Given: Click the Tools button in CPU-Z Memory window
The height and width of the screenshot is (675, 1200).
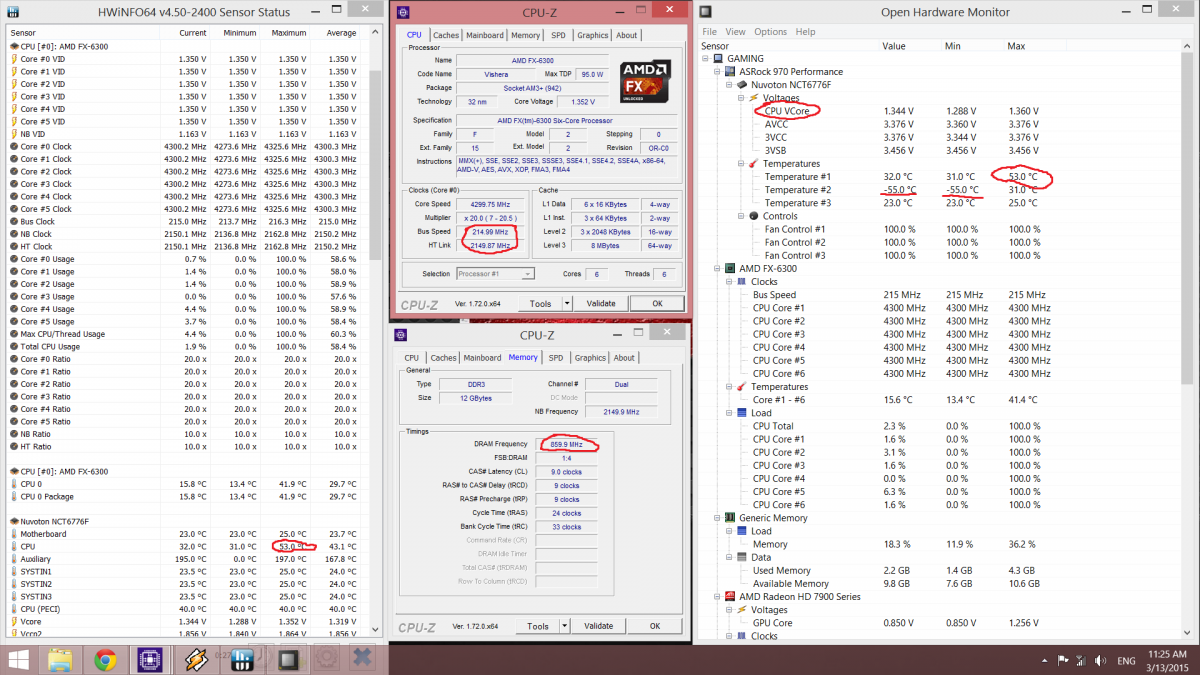Looking at the screenshot, I should (538, 626).
